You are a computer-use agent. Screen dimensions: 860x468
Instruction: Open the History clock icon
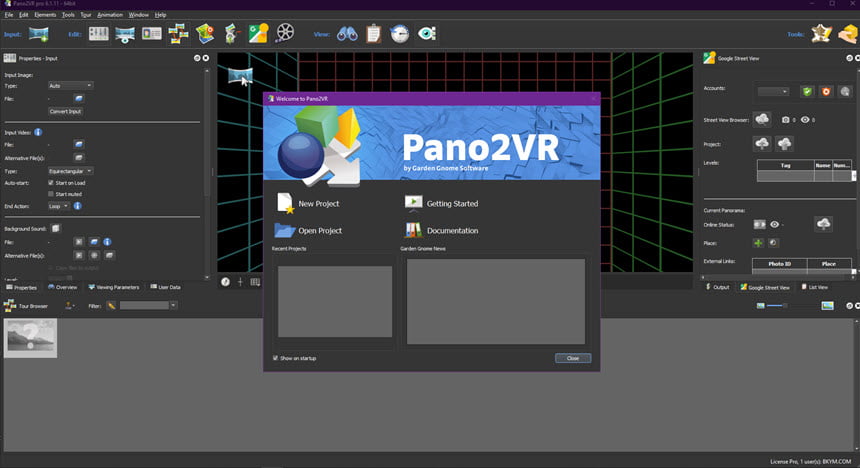pyautogui.click(x=400, y=34)
